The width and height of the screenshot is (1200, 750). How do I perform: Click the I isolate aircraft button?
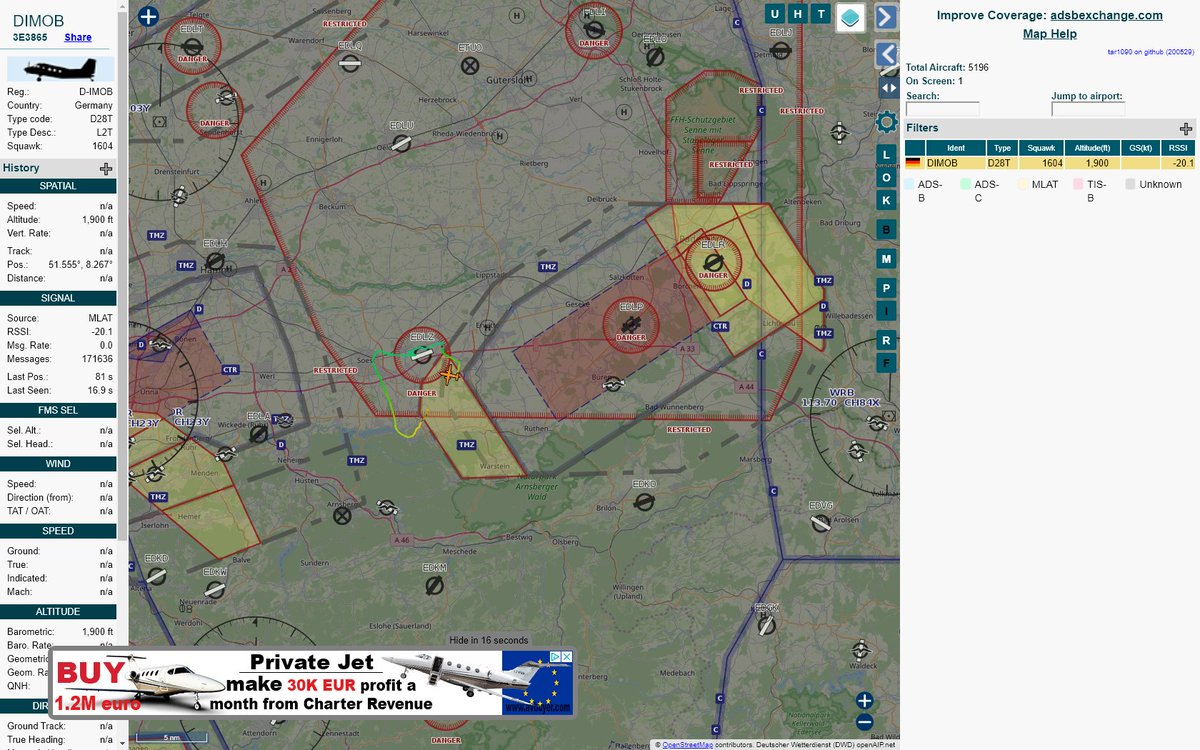click(884, 311)
